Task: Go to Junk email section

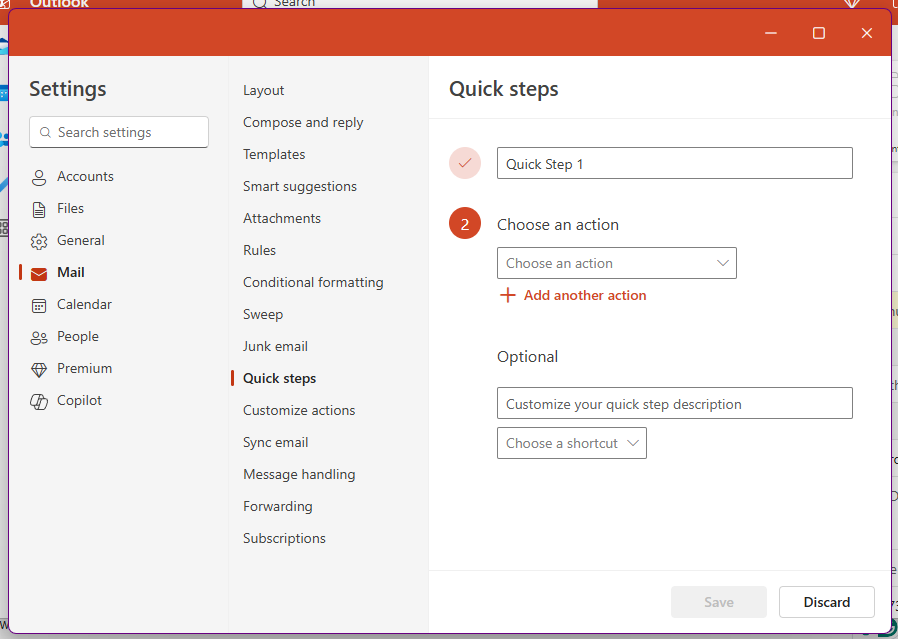Action: point(275,347)
